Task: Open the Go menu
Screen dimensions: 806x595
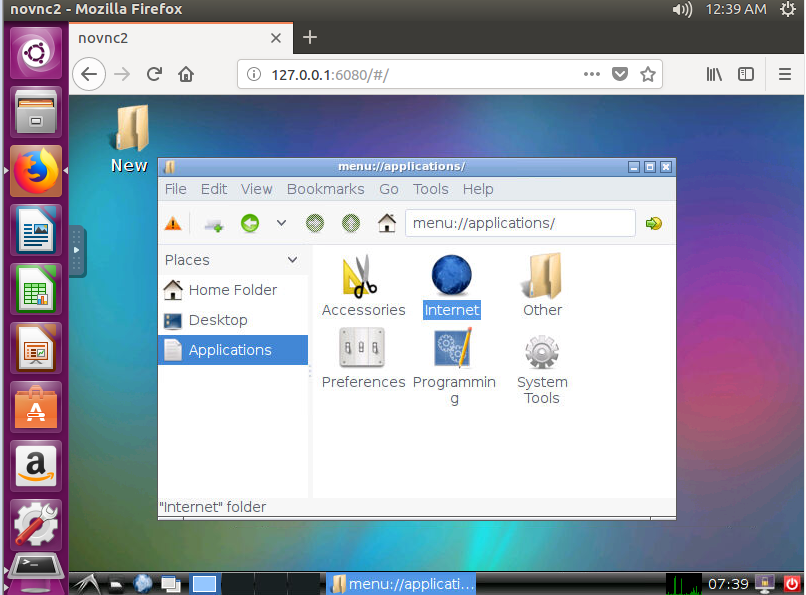Action: click(389, 189)
